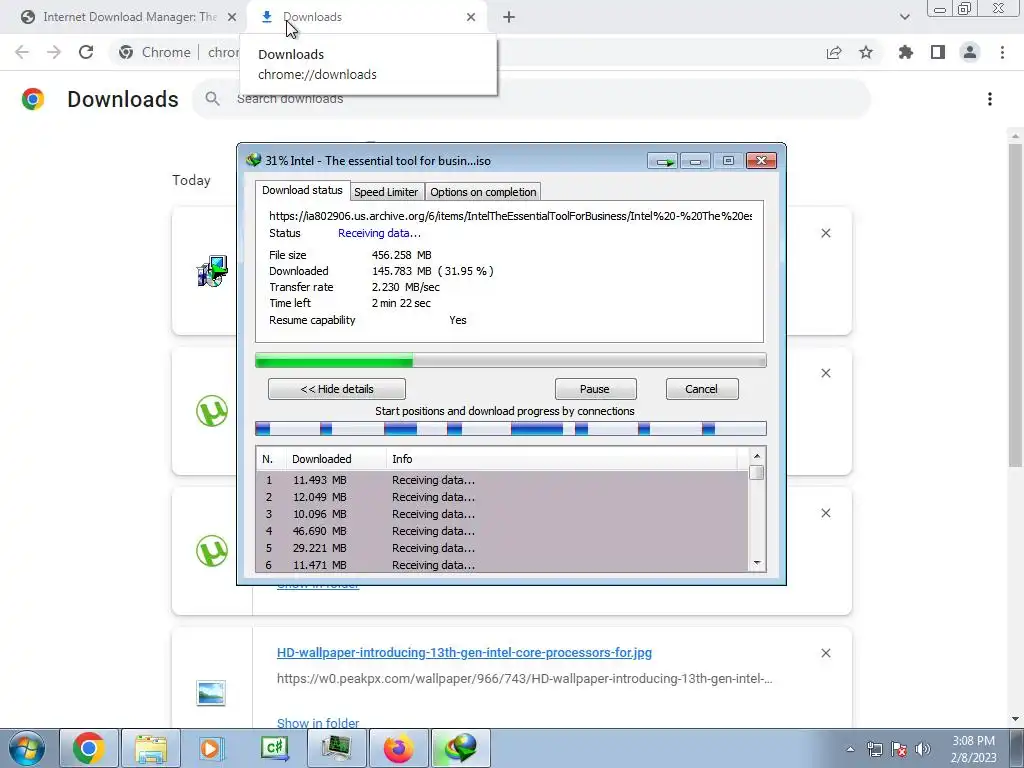Open the tab search chevron
The width and height of the screenshot is (1024, 768).
[904, 17]
